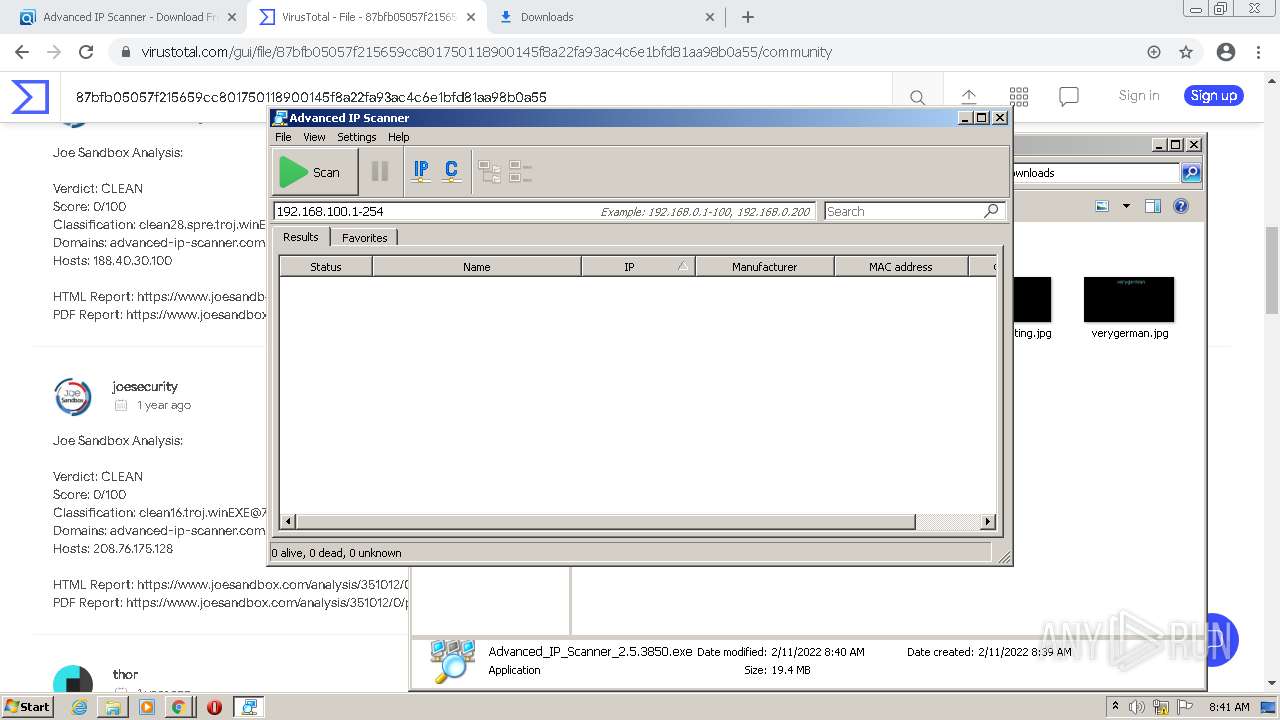Open the thor user profile link
The width and height of the screenshot is (1280, 720).
click(125, 674)
